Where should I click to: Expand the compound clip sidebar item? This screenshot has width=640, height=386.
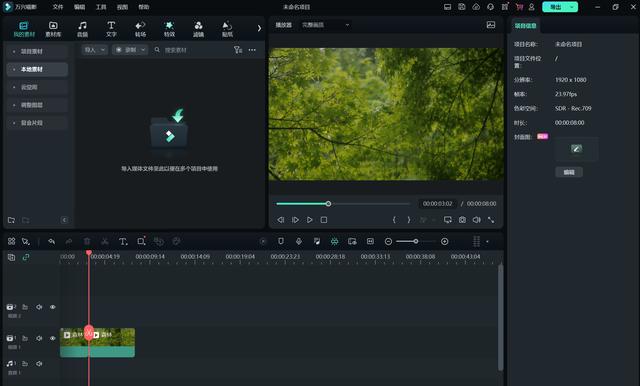pyautogui.click(x=37, y=123)
